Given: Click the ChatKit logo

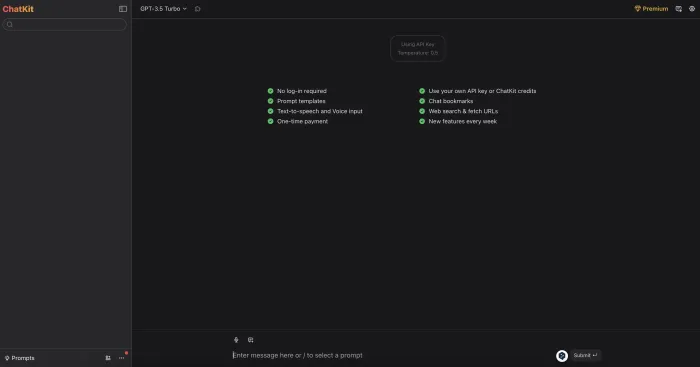Looking at the screenshot, I should (18, 9).
